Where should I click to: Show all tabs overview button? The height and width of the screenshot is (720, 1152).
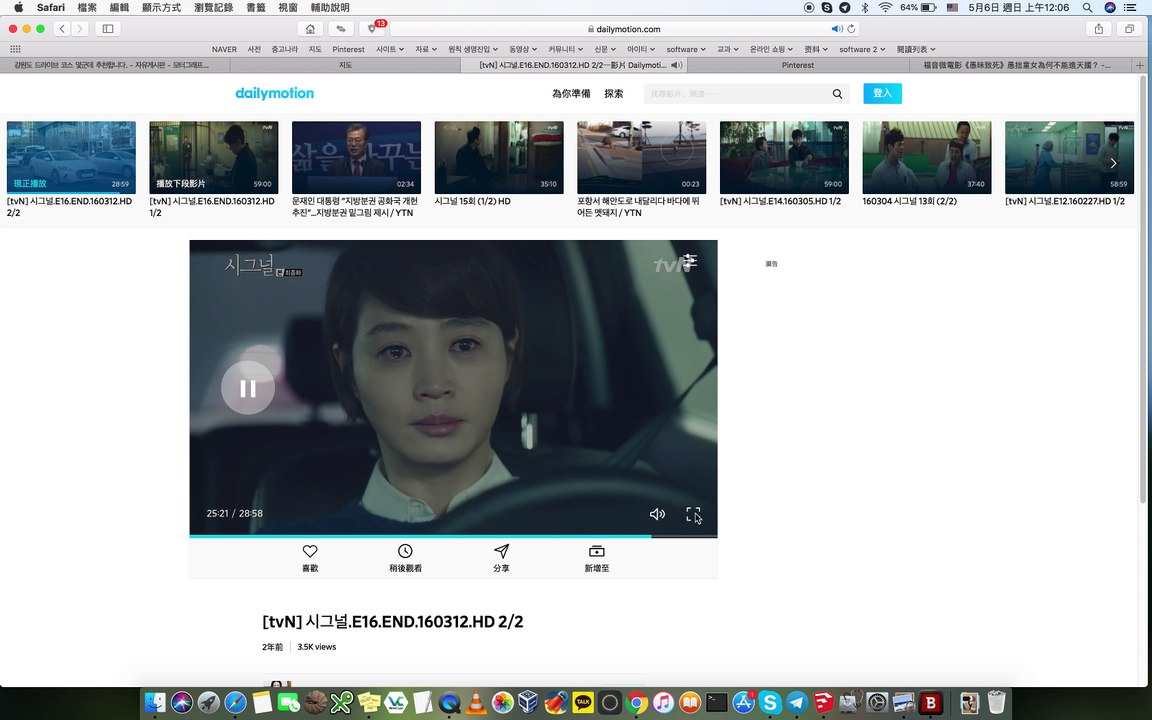pos(1129,29)
